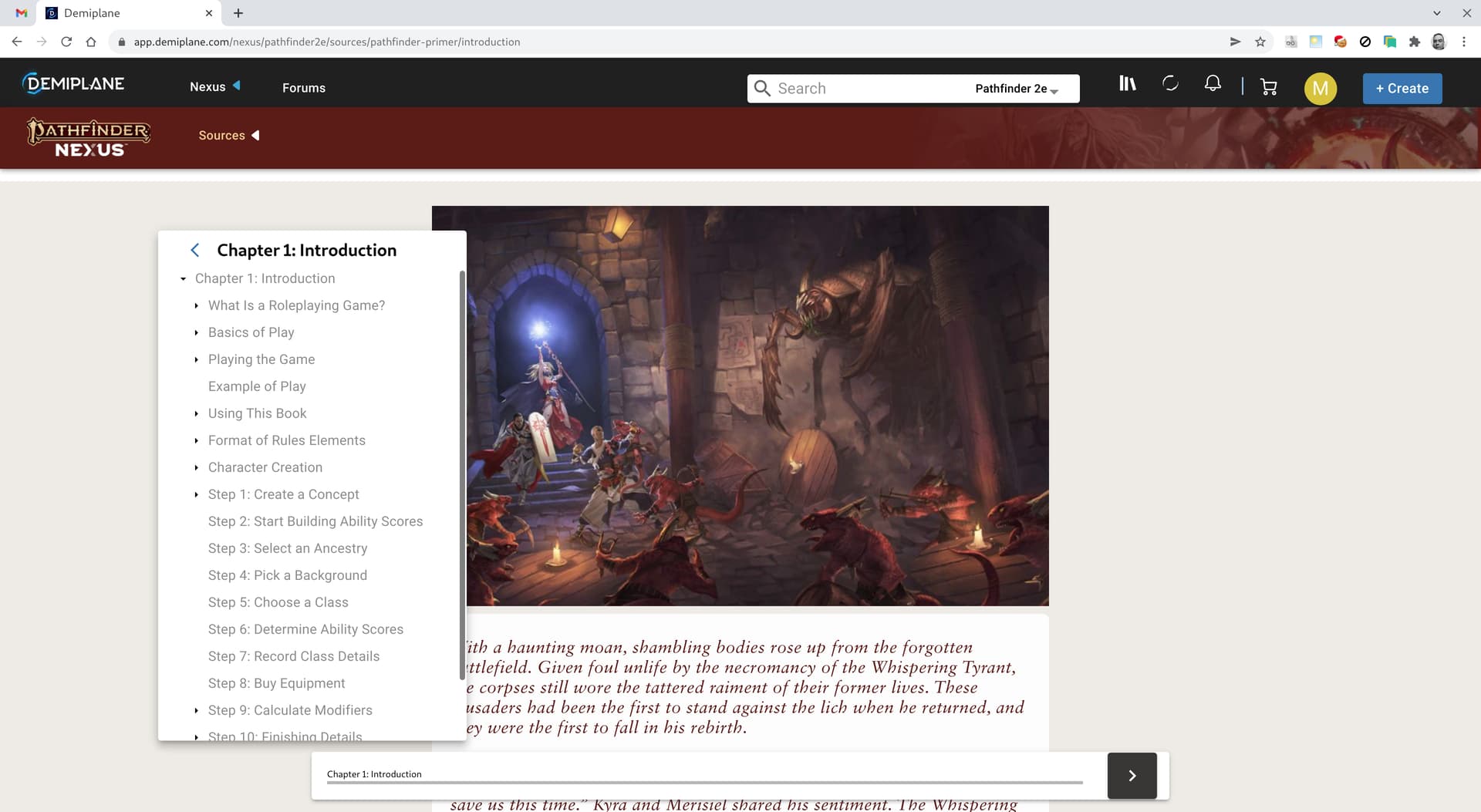The image size is (1481, 812).
Task: Open the Forums menu item
Action: [x=304, y=88]
